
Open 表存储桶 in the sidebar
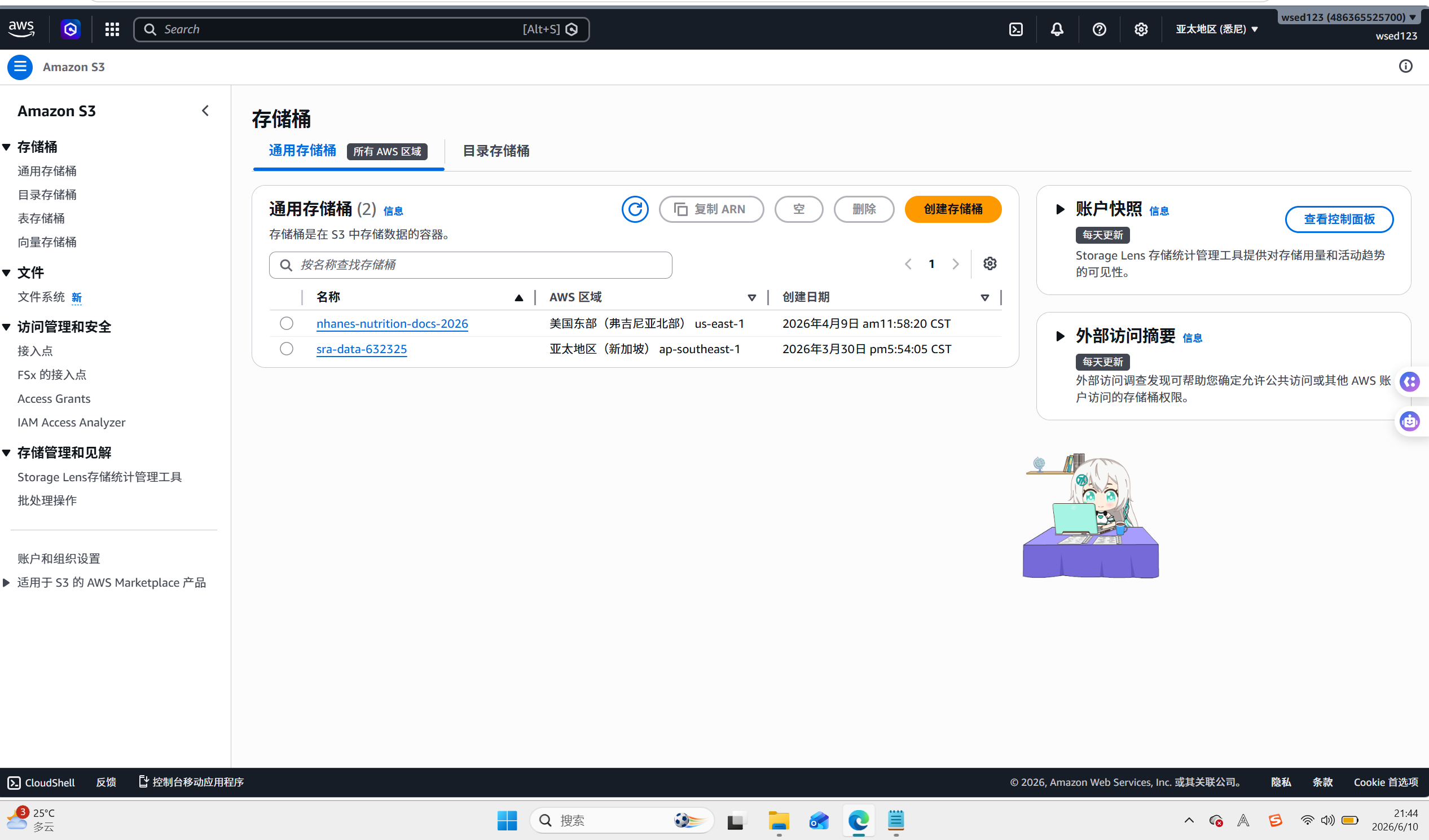pyautogui.click(x=41, y=218)
